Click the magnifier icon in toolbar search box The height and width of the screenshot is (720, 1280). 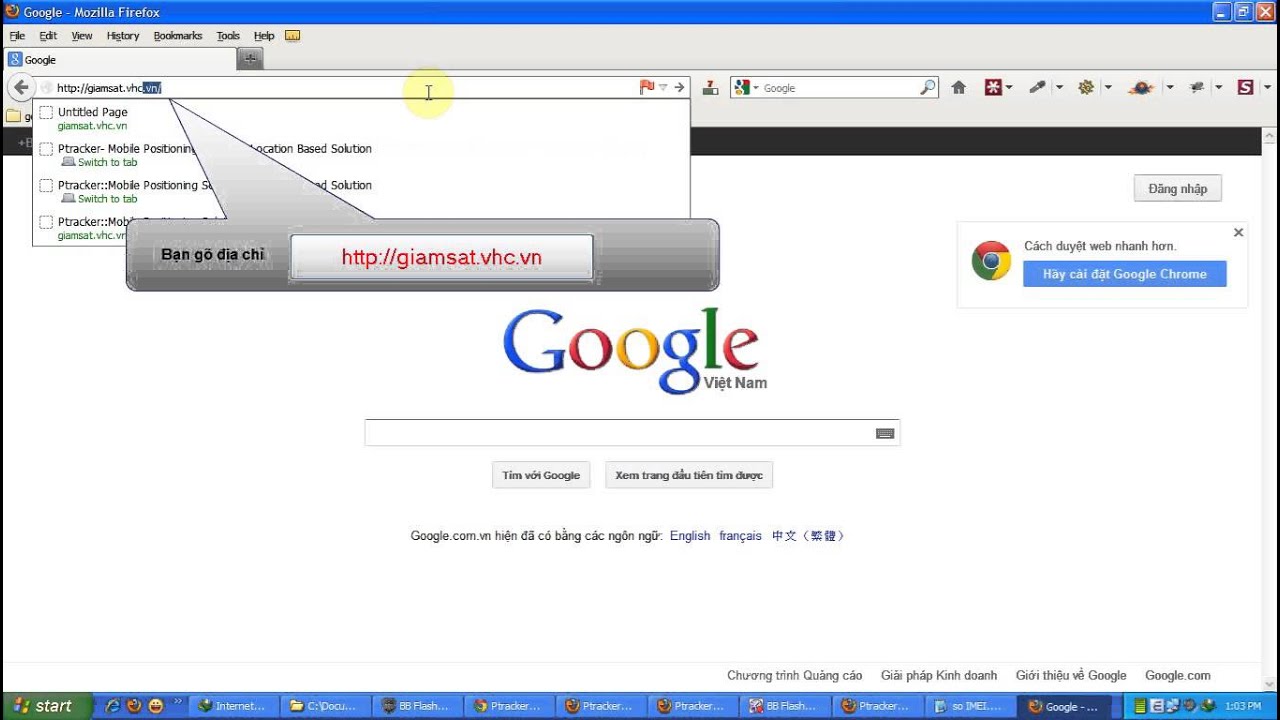[927, 88]
